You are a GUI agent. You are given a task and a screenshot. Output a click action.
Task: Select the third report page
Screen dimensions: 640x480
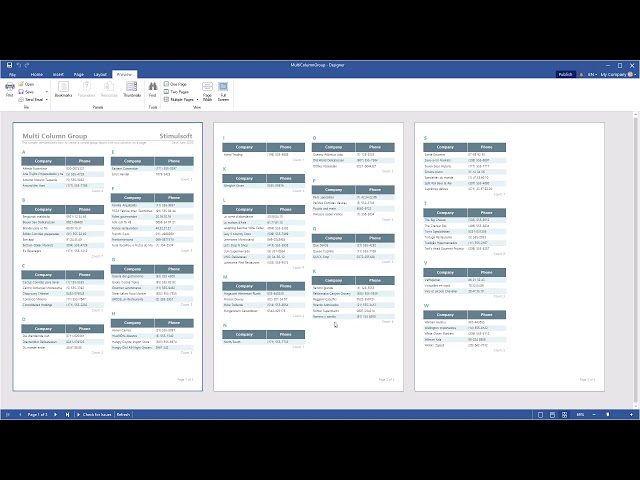509,257
